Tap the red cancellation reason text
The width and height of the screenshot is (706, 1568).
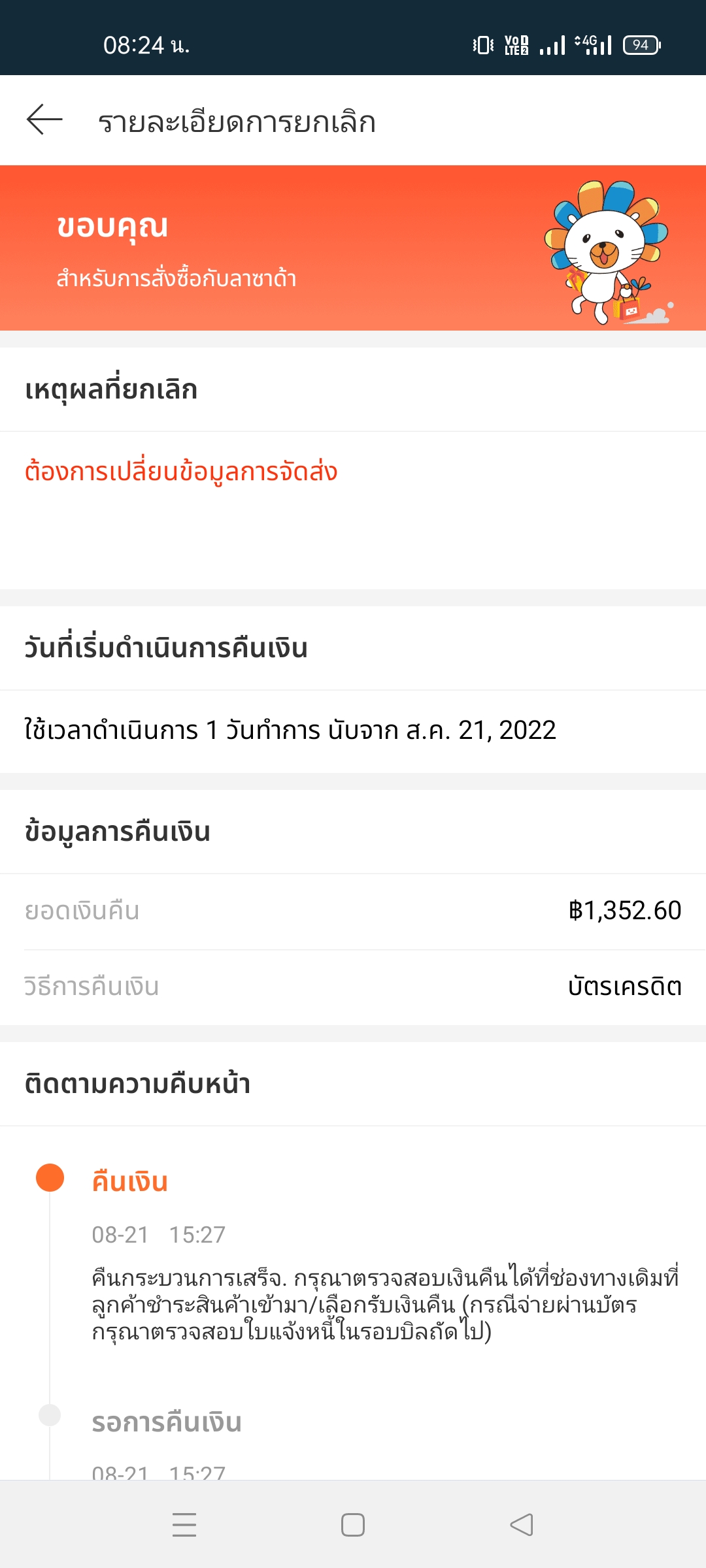181,472
